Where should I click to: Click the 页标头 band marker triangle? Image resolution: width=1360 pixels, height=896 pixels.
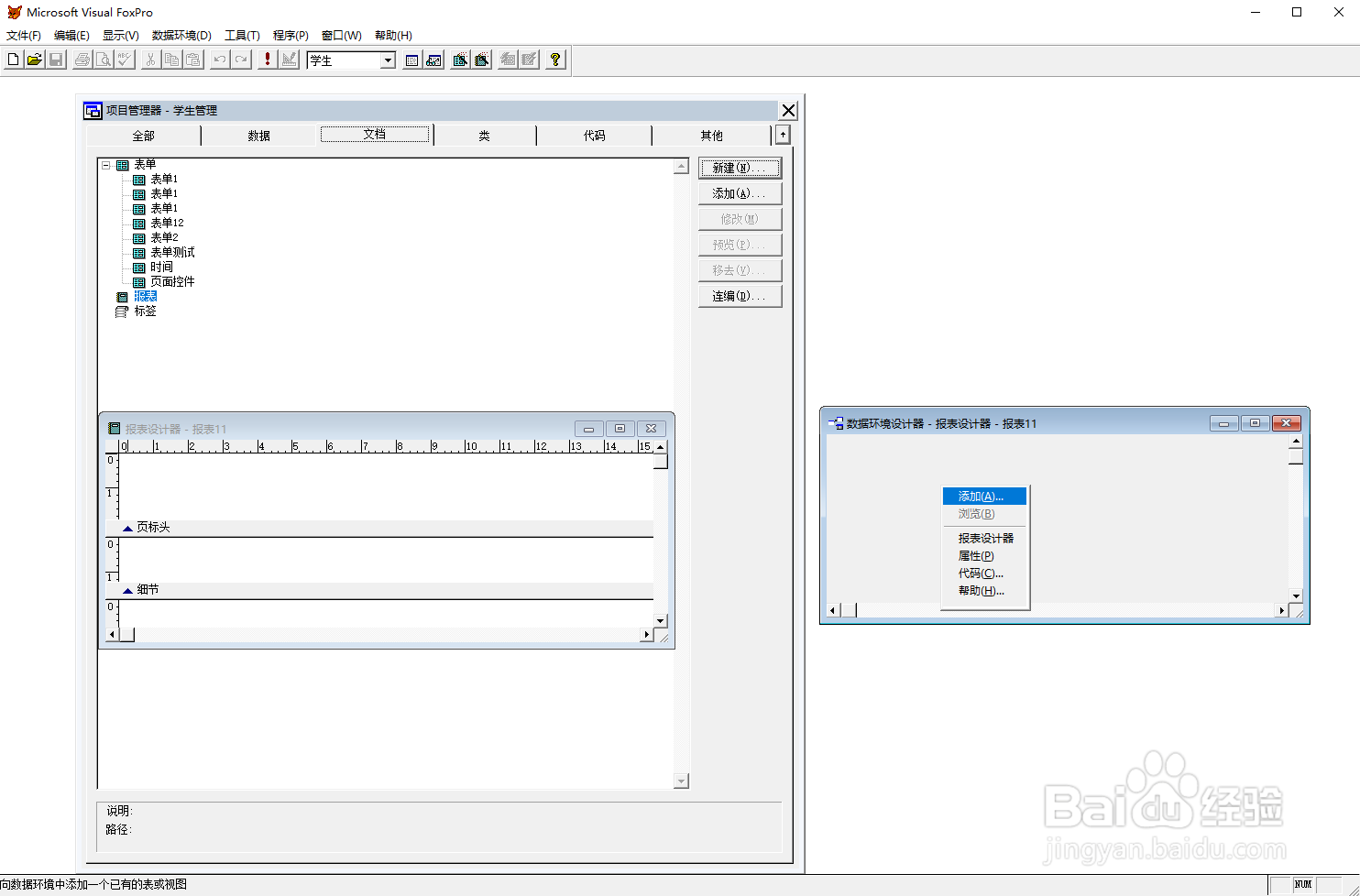tap(127, 529)
